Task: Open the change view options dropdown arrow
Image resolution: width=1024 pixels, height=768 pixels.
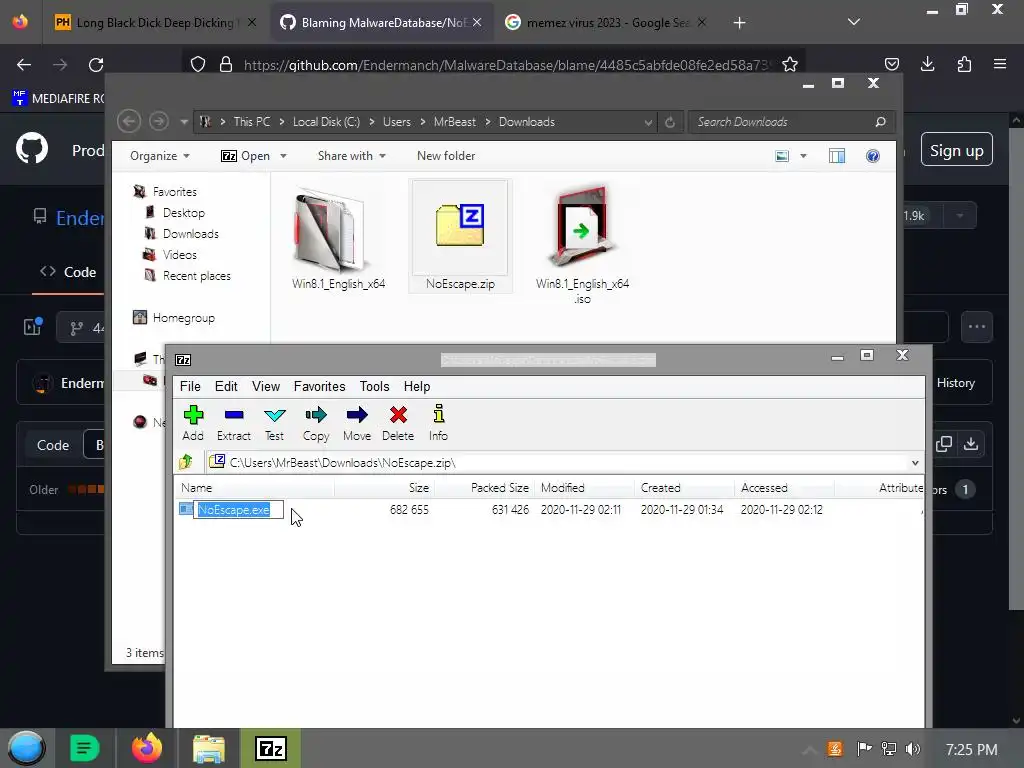Action: [803, 156]
